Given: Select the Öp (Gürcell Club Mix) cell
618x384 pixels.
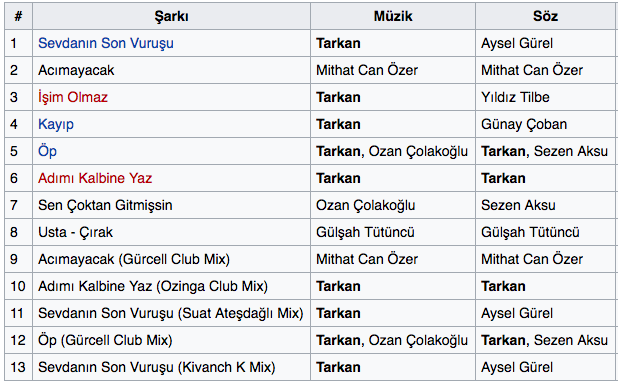Looking at the screenshot, I should pyautogui.click(x=171, y=340).
